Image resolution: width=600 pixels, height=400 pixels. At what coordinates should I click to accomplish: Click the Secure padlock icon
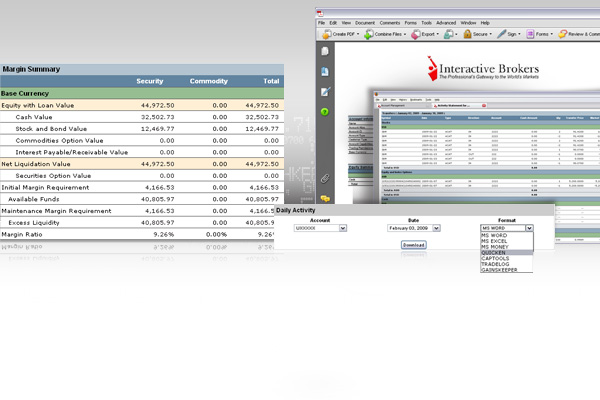[x=467, y=34]
